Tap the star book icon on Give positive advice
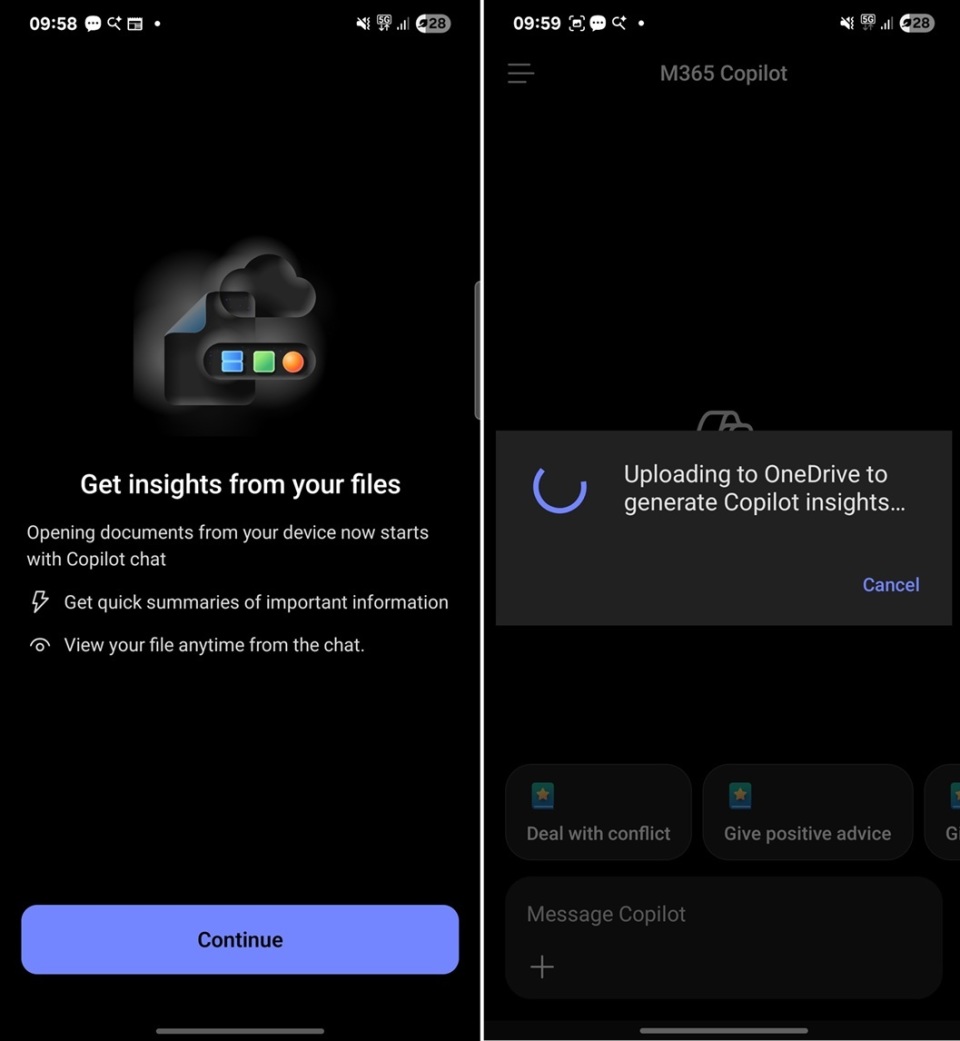 coord(740,795)
